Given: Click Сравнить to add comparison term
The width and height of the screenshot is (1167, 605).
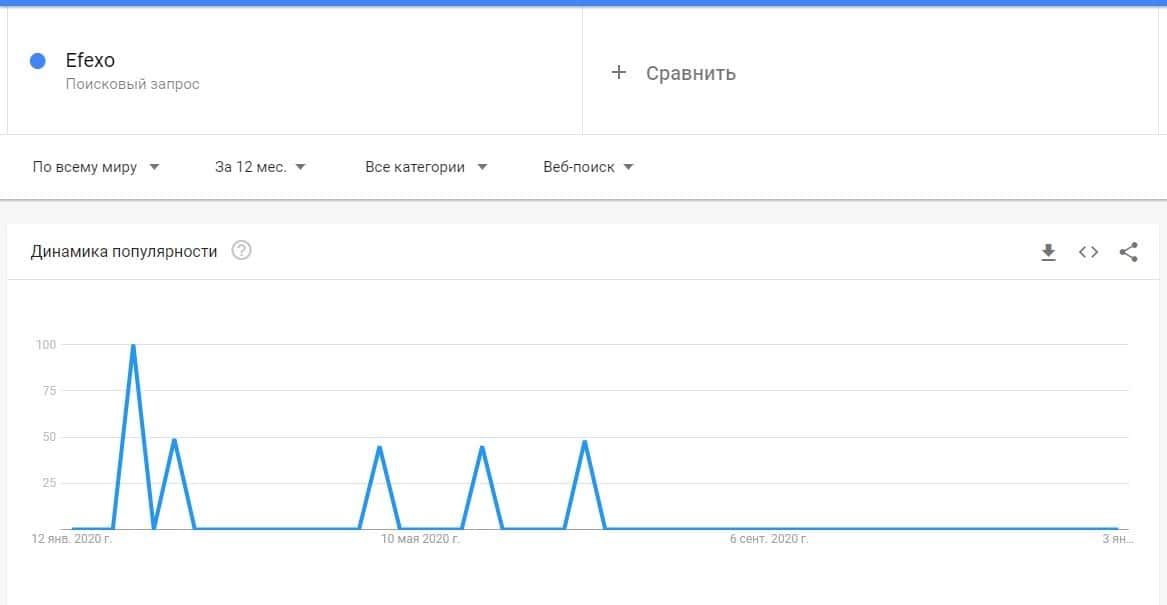Looking at the screenshot, I should click(x=690, y=73).
